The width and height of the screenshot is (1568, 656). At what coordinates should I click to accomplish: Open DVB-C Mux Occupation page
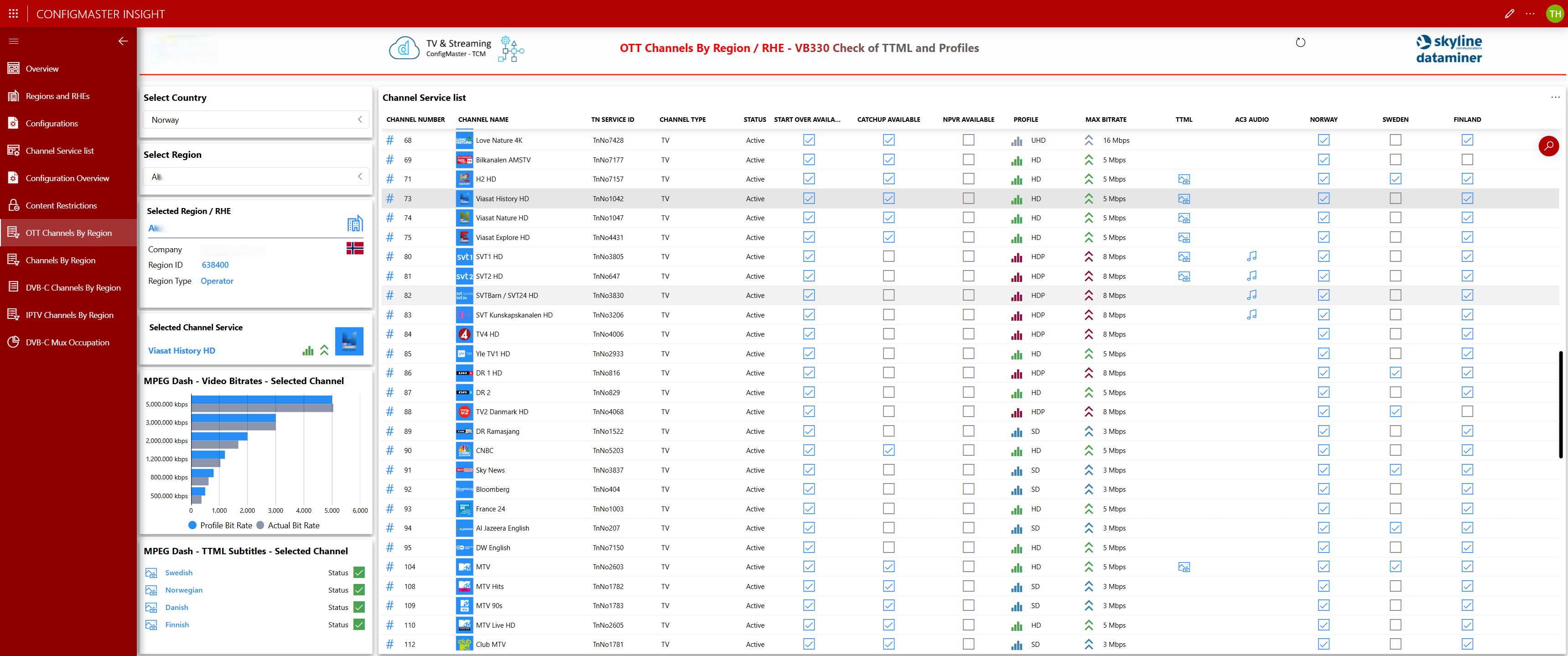coord(68,343)
